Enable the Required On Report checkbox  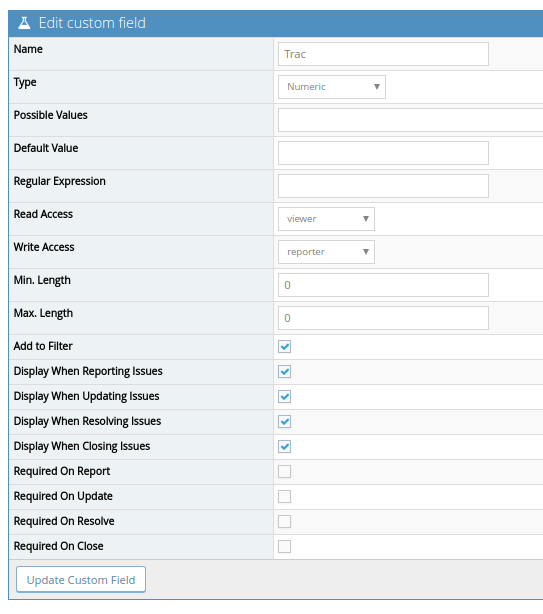coord(285,471)
